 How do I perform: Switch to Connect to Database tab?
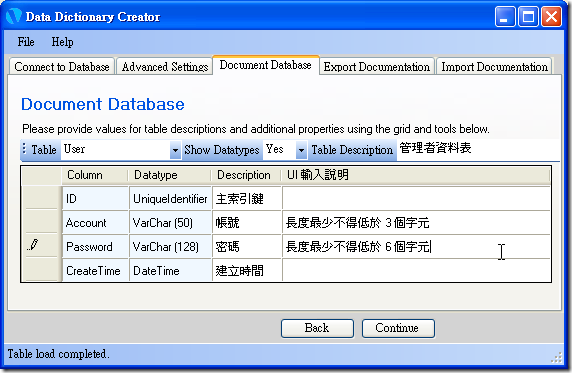[x=62, y=67]
